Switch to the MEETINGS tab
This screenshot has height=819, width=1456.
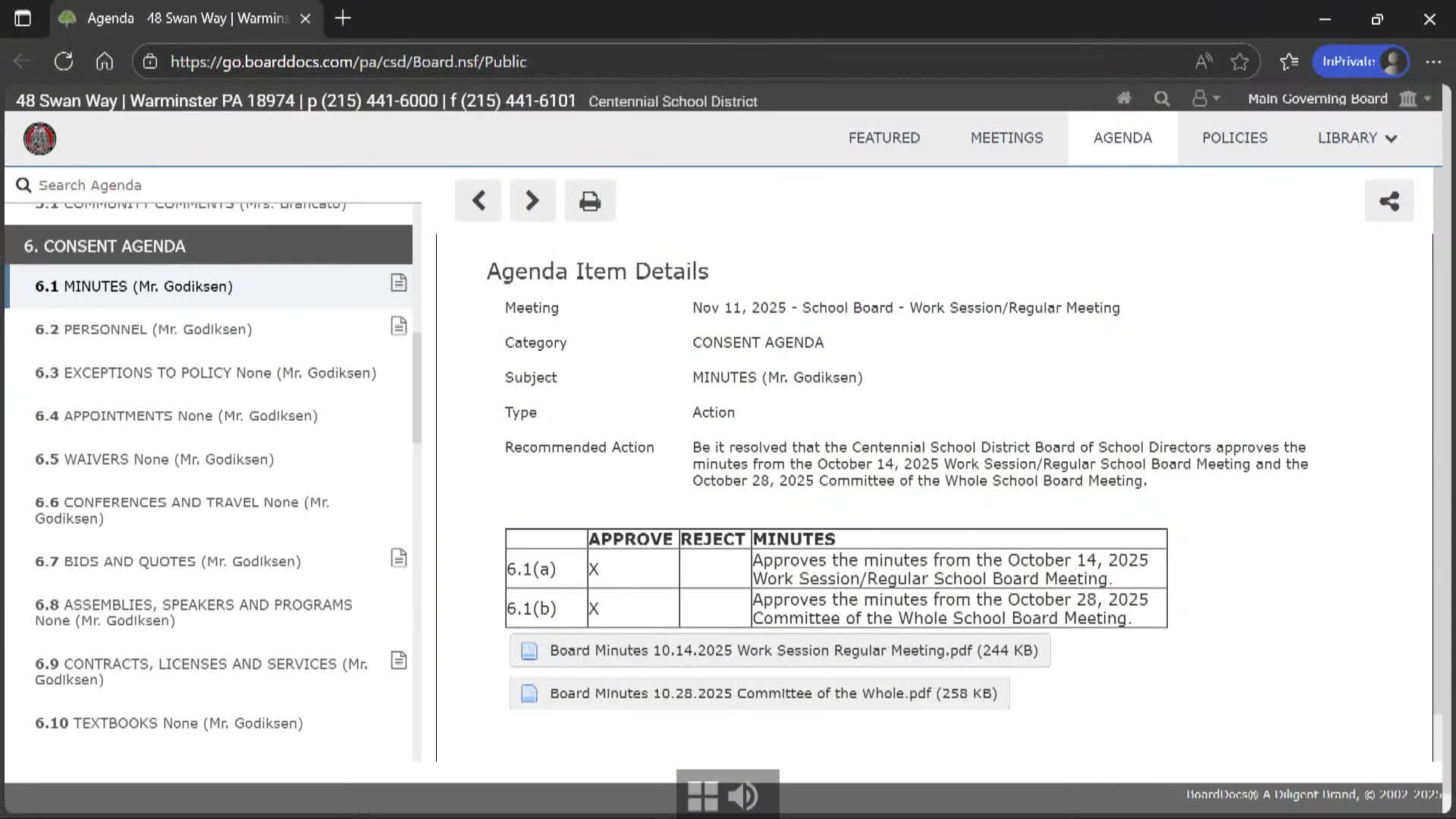[x=1006, y=138]
